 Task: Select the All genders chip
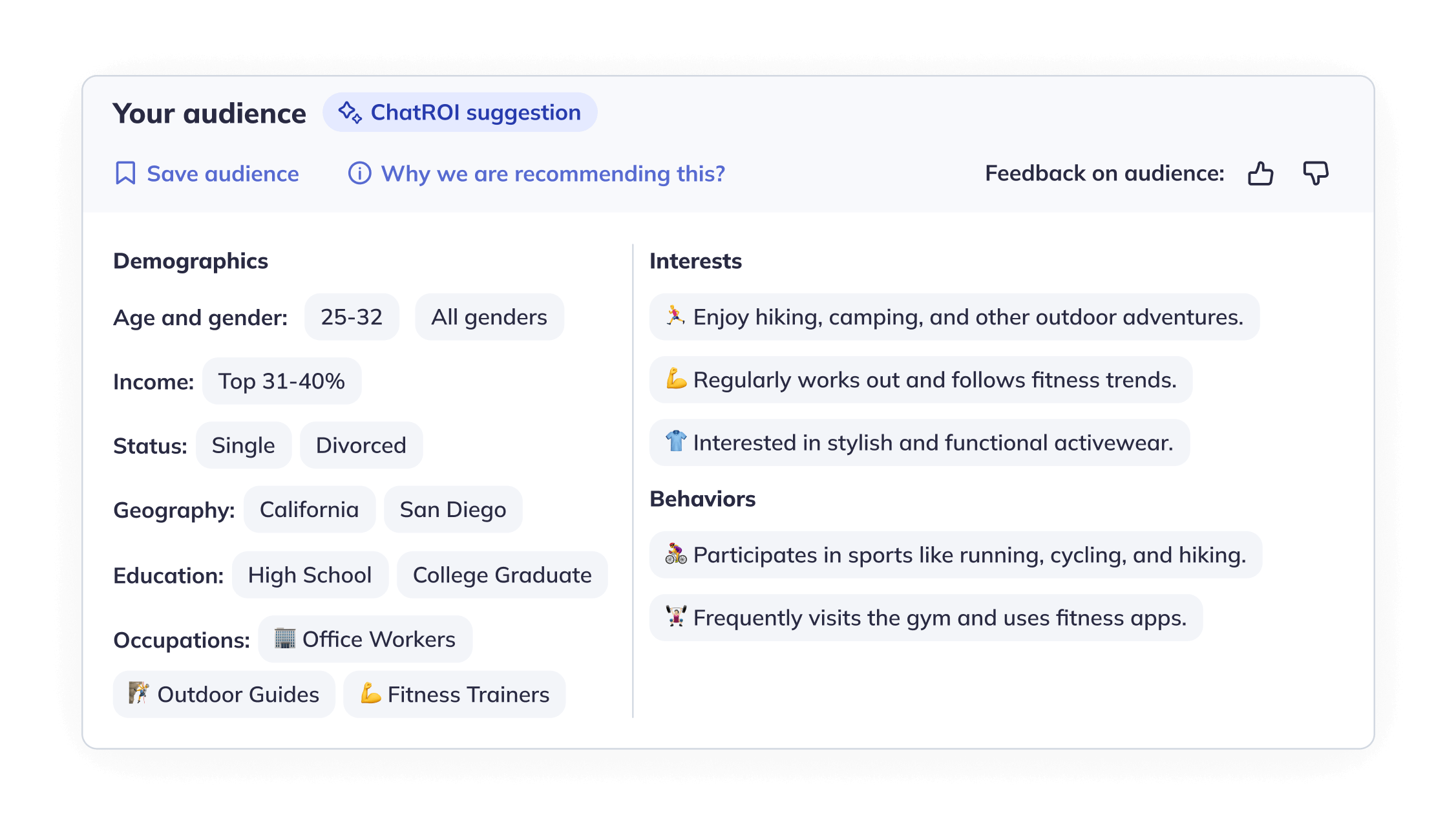click(489, 317)
